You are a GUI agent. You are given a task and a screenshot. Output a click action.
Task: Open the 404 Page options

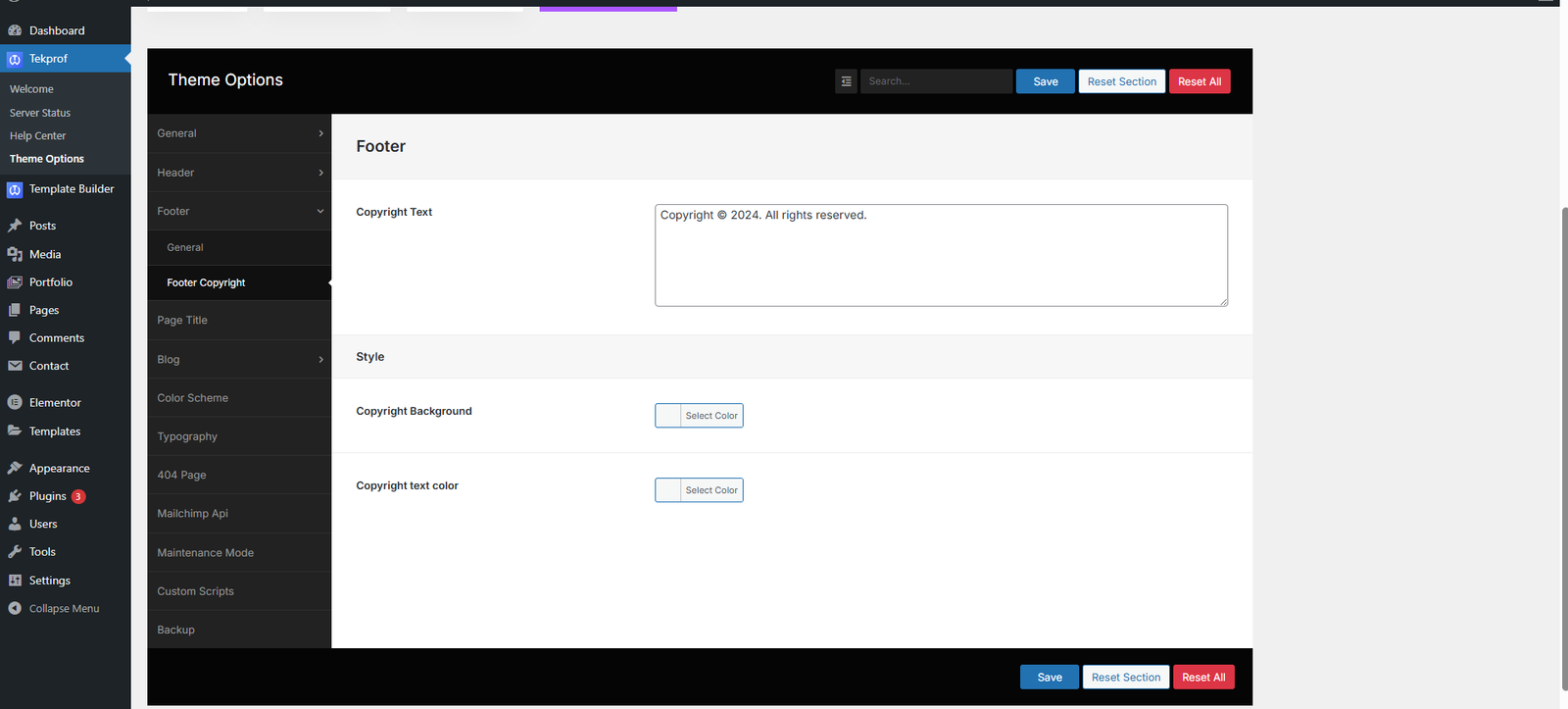(x=239, y=475)
